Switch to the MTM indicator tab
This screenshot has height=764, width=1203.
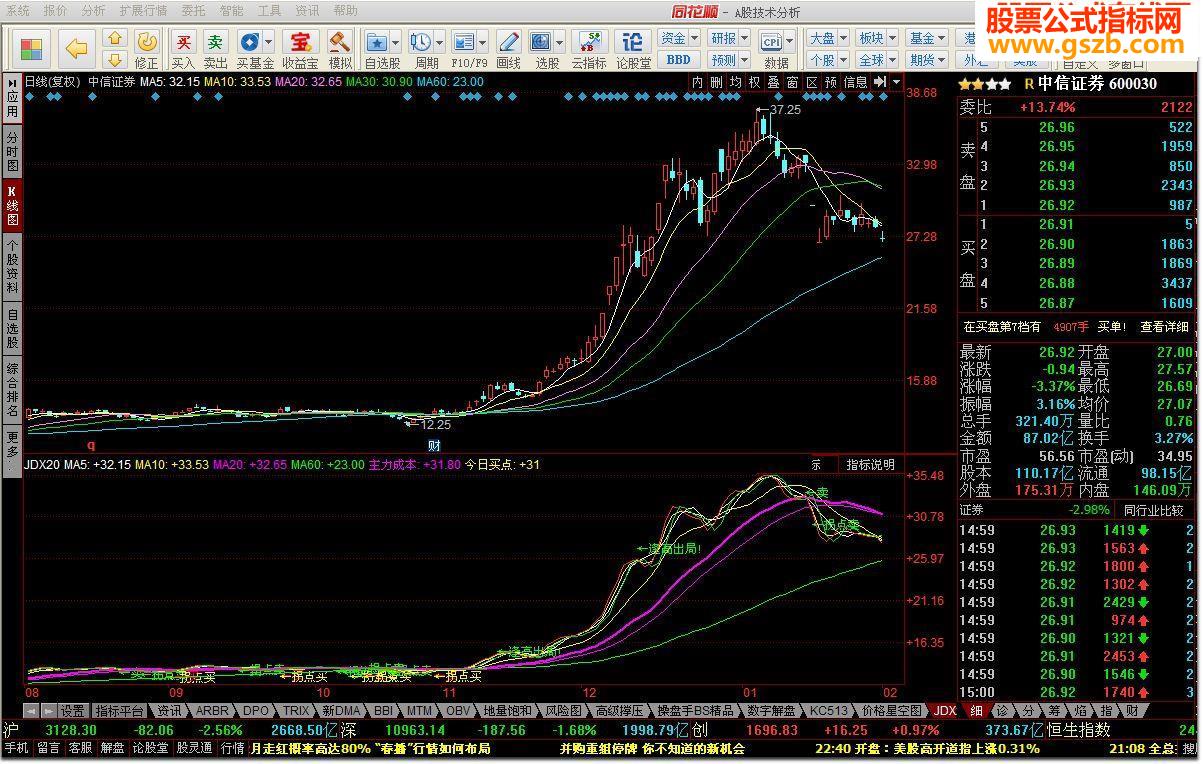(419, 711)
